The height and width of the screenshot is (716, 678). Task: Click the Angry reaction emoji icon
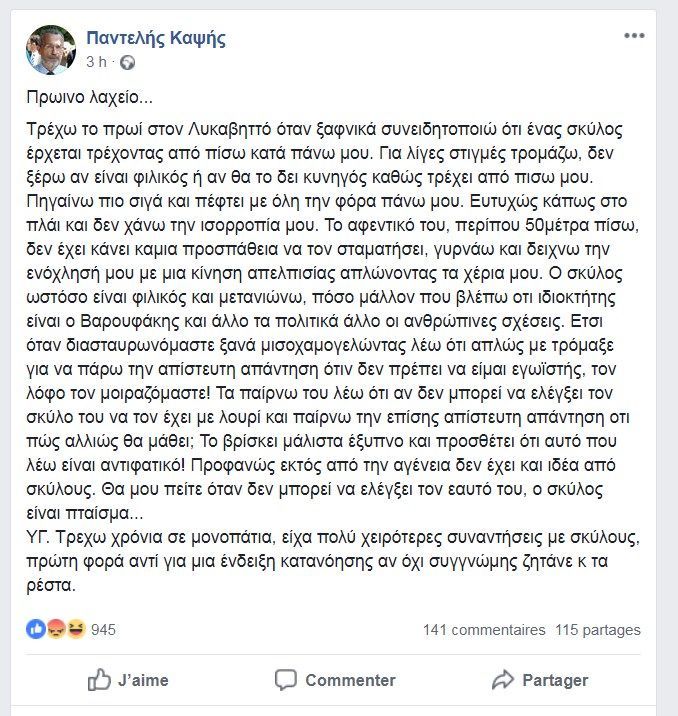(54, 630)
